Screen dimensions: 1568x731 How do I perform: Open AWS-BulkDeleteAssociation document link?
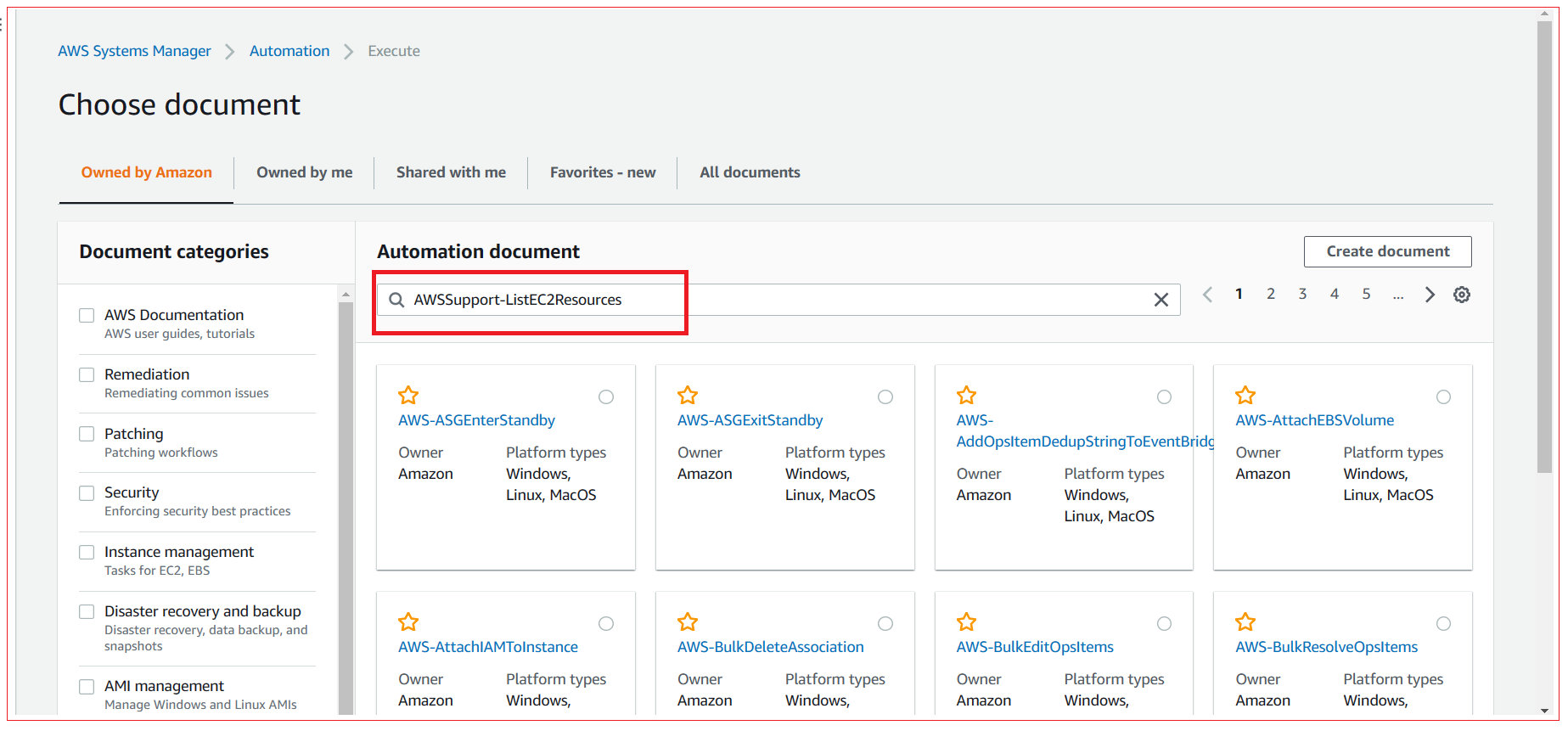click(770, 647)
